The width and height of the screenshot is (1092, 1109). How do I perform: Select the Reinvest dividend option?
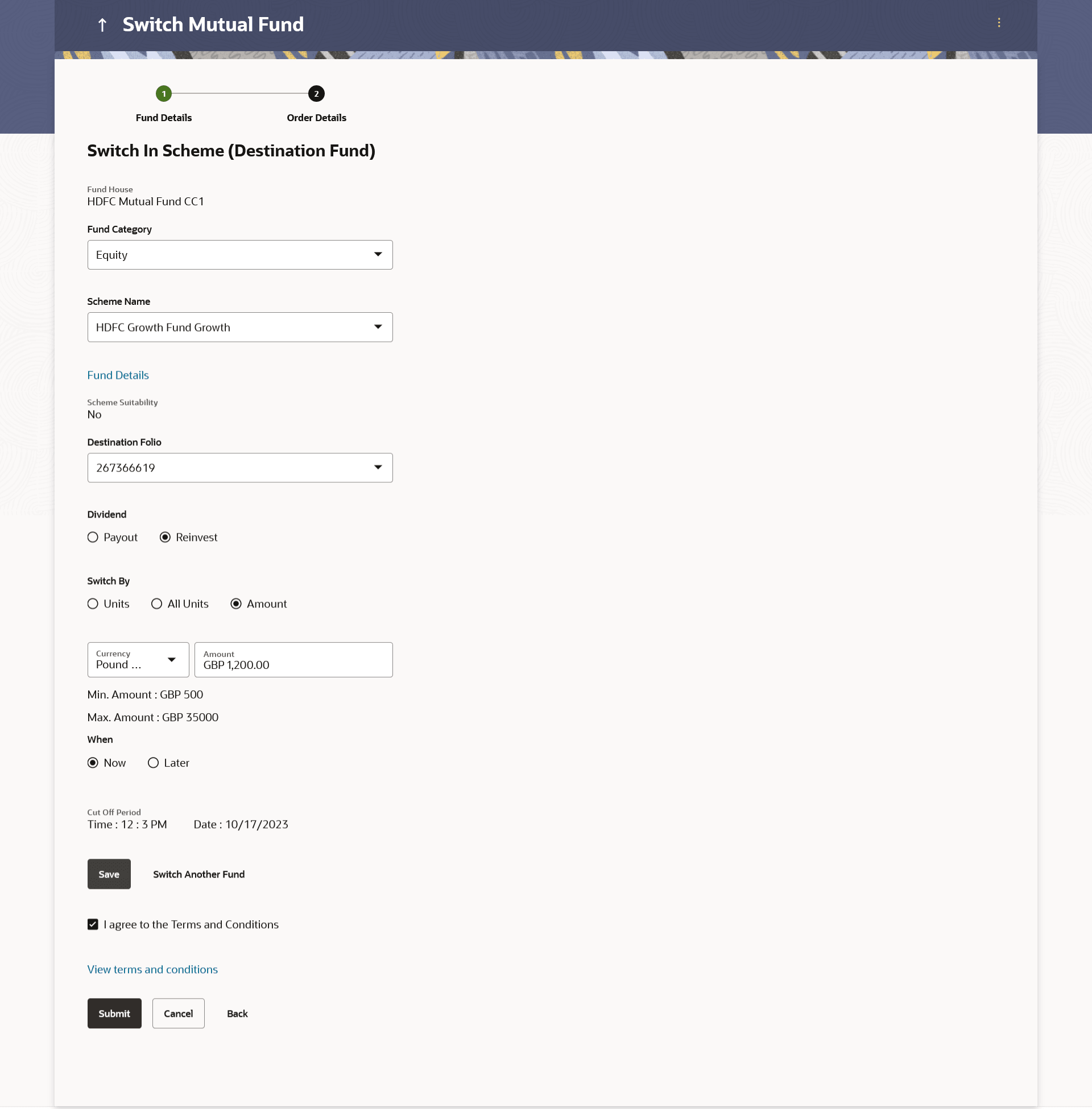(165, 537)
